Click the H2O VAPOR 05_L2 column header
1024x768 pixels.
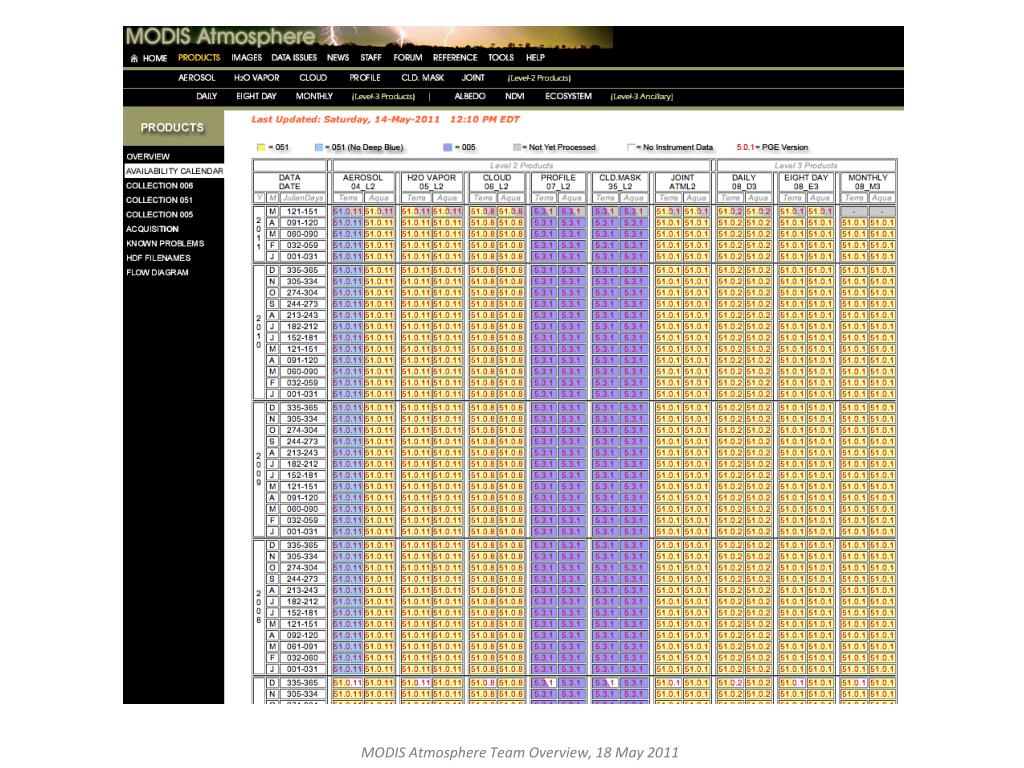(x=431, y=182)
